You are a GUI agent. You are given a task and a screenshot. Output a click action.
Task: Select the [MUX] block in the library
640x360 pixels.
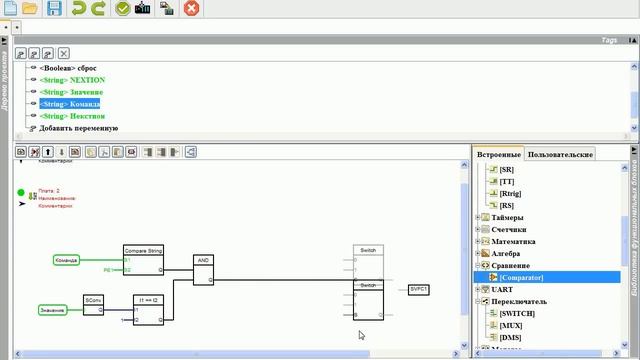[x=511, y=326]
